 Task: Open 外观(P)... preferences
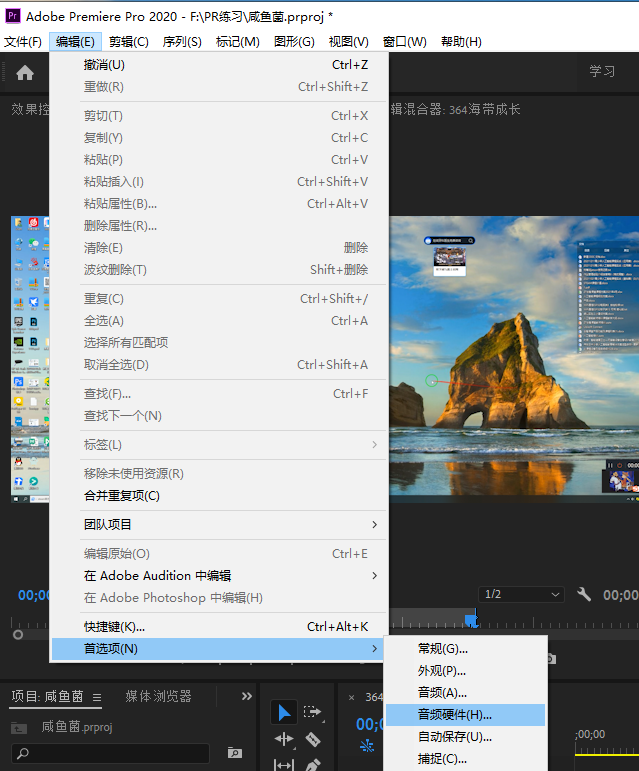(465, 671)
